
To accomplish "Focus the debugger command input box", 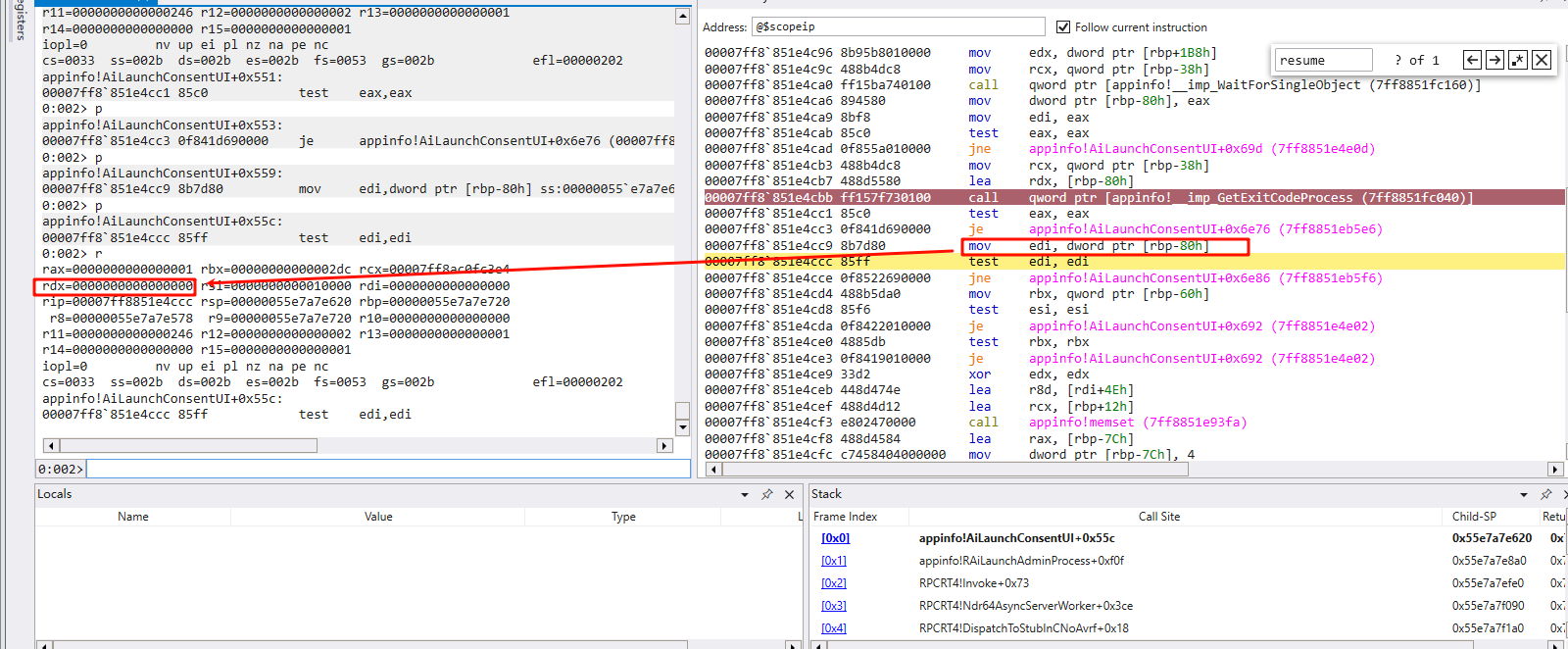I will [388, 469].
